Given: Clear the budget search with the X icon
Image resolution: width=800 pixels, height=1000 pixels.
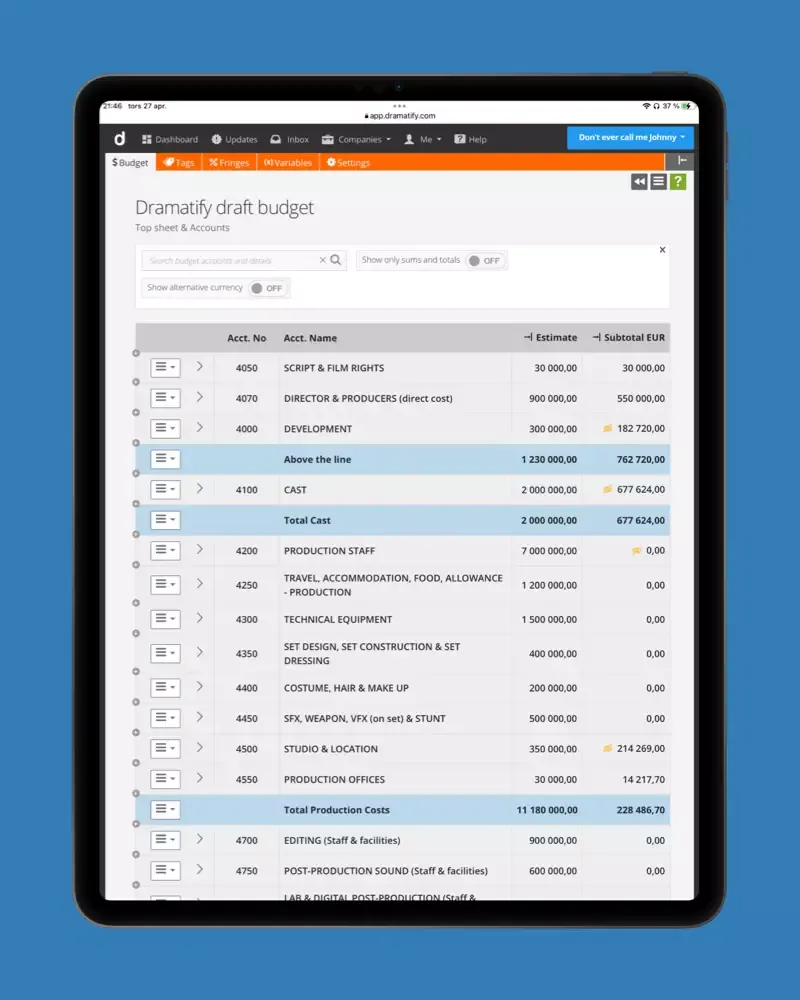Looking at the screenshot, I should pos(323,260).
